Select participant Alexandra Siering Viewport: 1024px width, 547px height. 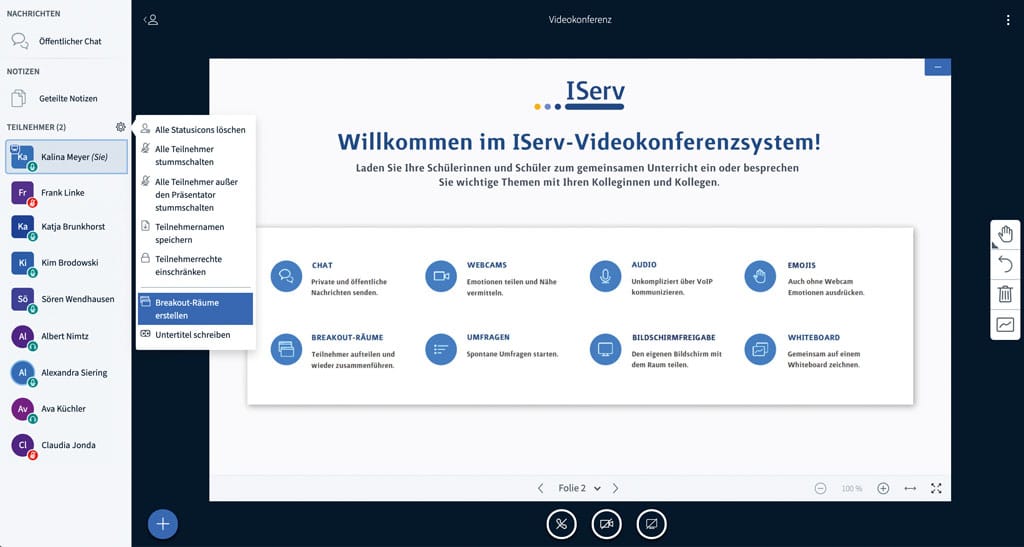click(x=67, y=373)
